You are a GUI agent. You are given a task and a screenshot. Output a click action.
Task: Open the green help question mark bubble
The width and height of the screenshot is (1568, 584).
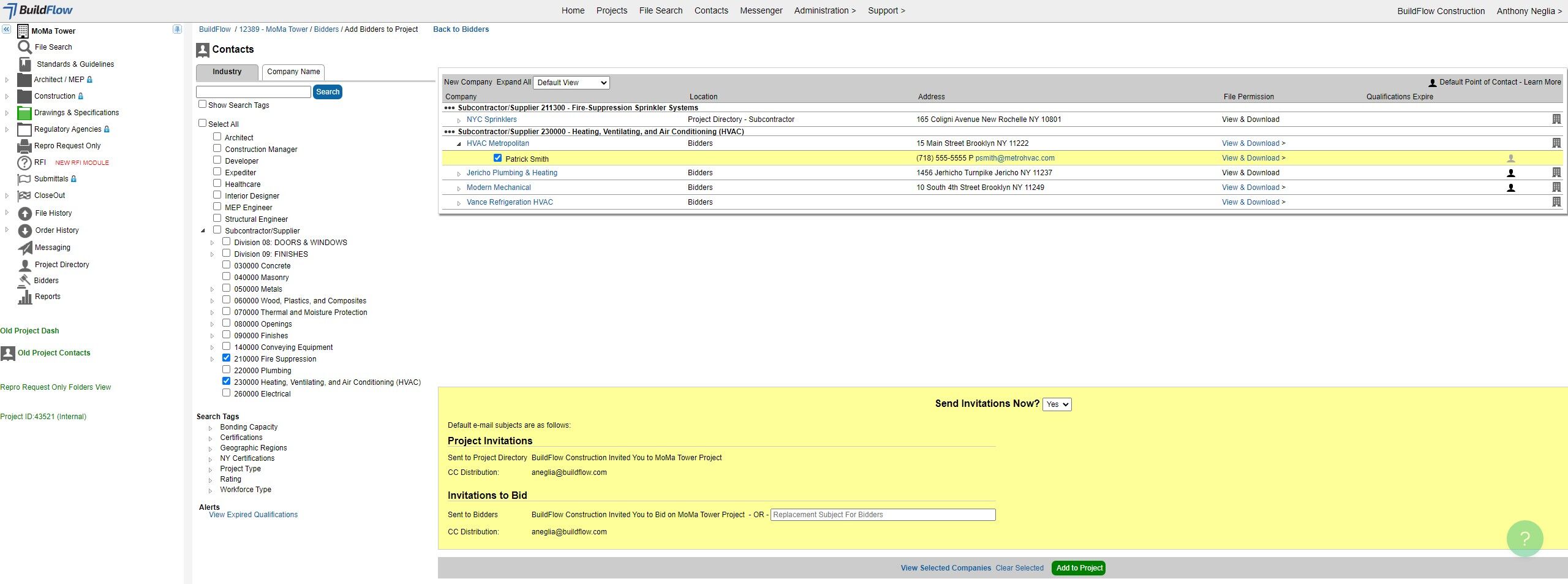pos(1525,538)
